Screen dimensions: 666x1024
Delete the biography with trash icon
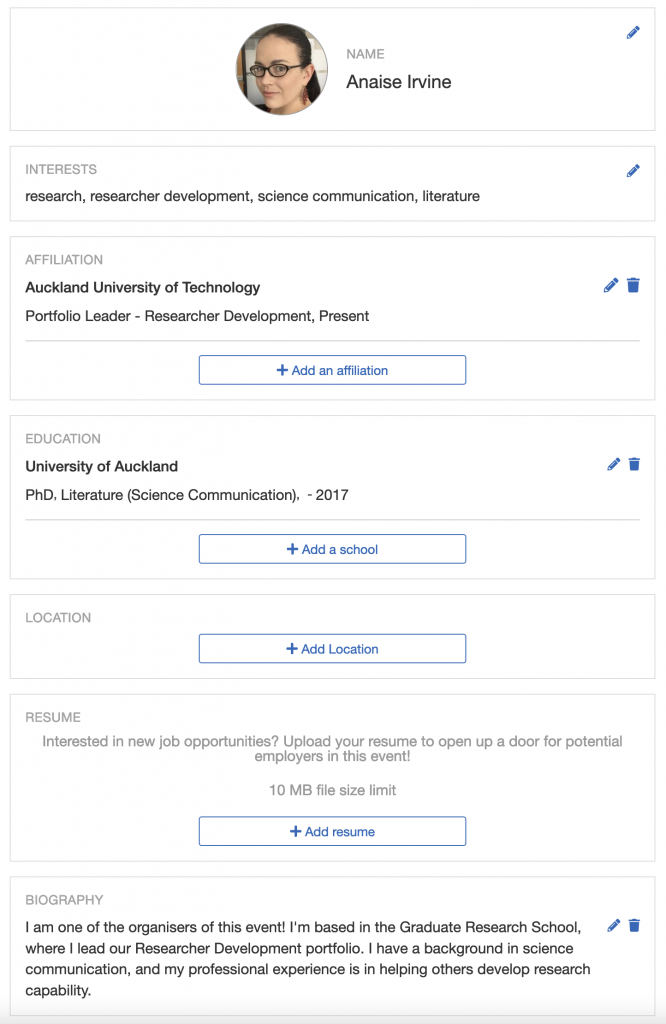[x=634, y=925]
